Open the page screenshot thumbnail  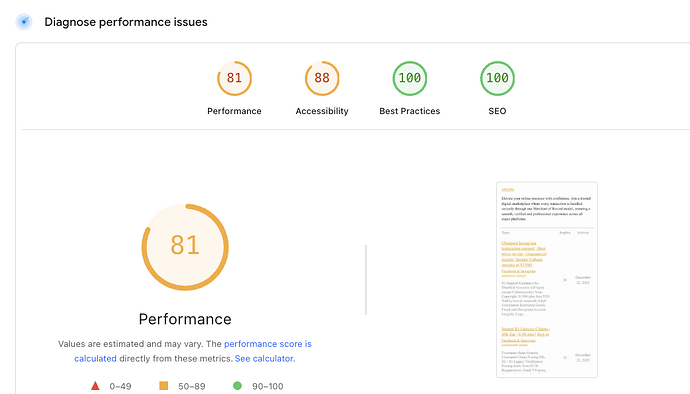[547, 280]
